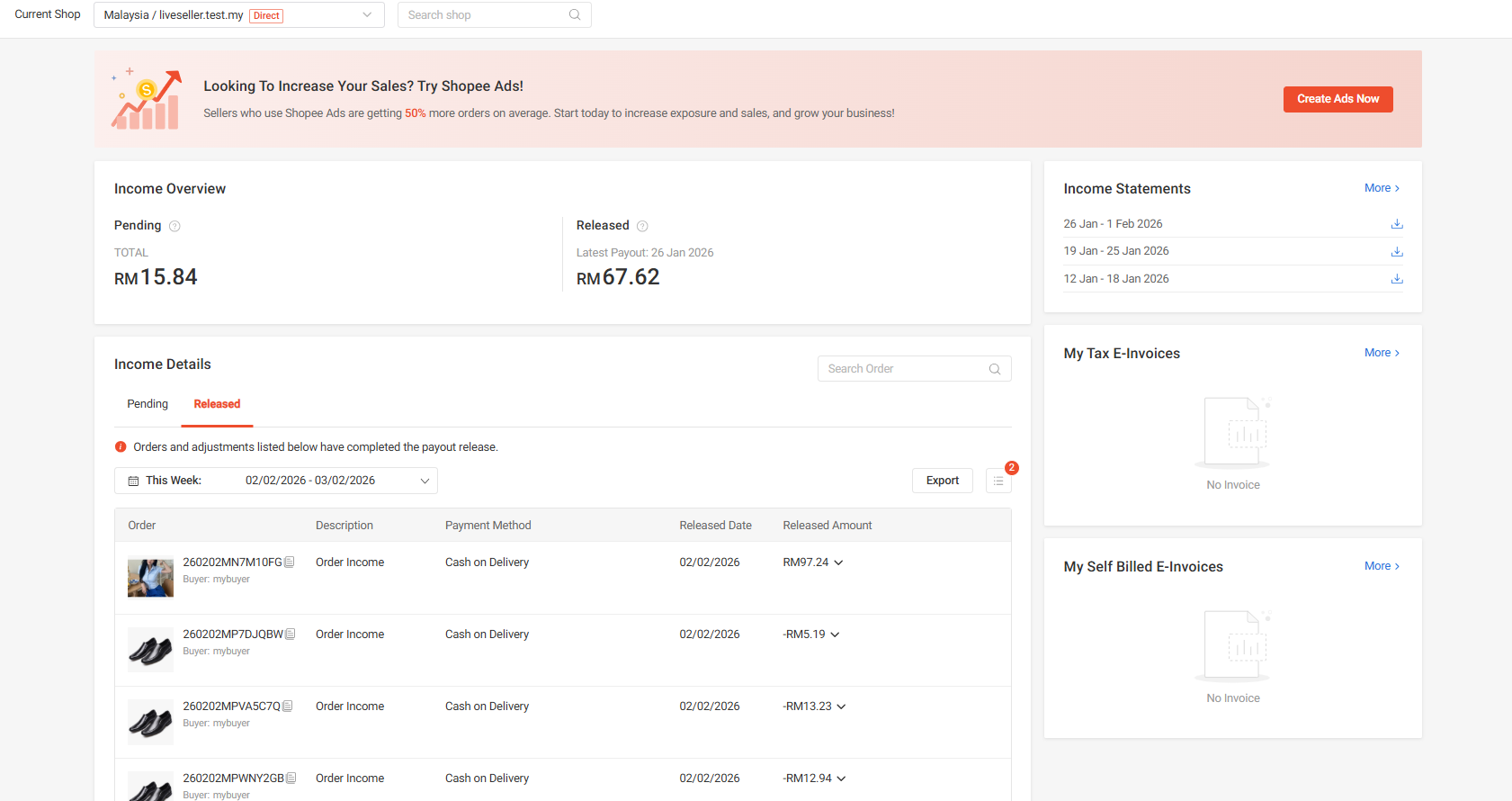Click the Released help question-mark icon
The image size is (1512, 801).
tap(642, 226)
